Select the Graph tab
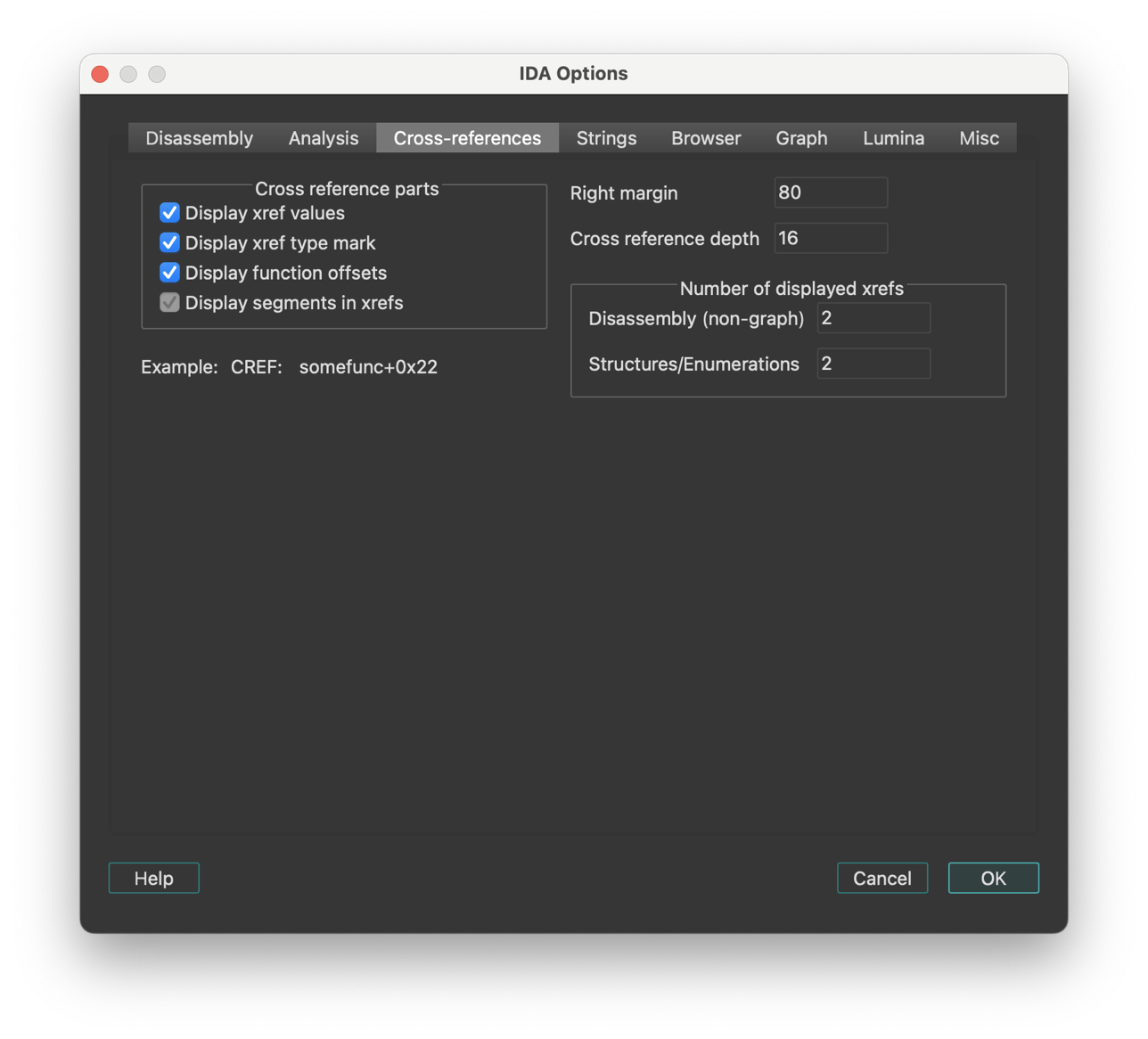The image size is (1148, 1039). click(x=800, y=138)
